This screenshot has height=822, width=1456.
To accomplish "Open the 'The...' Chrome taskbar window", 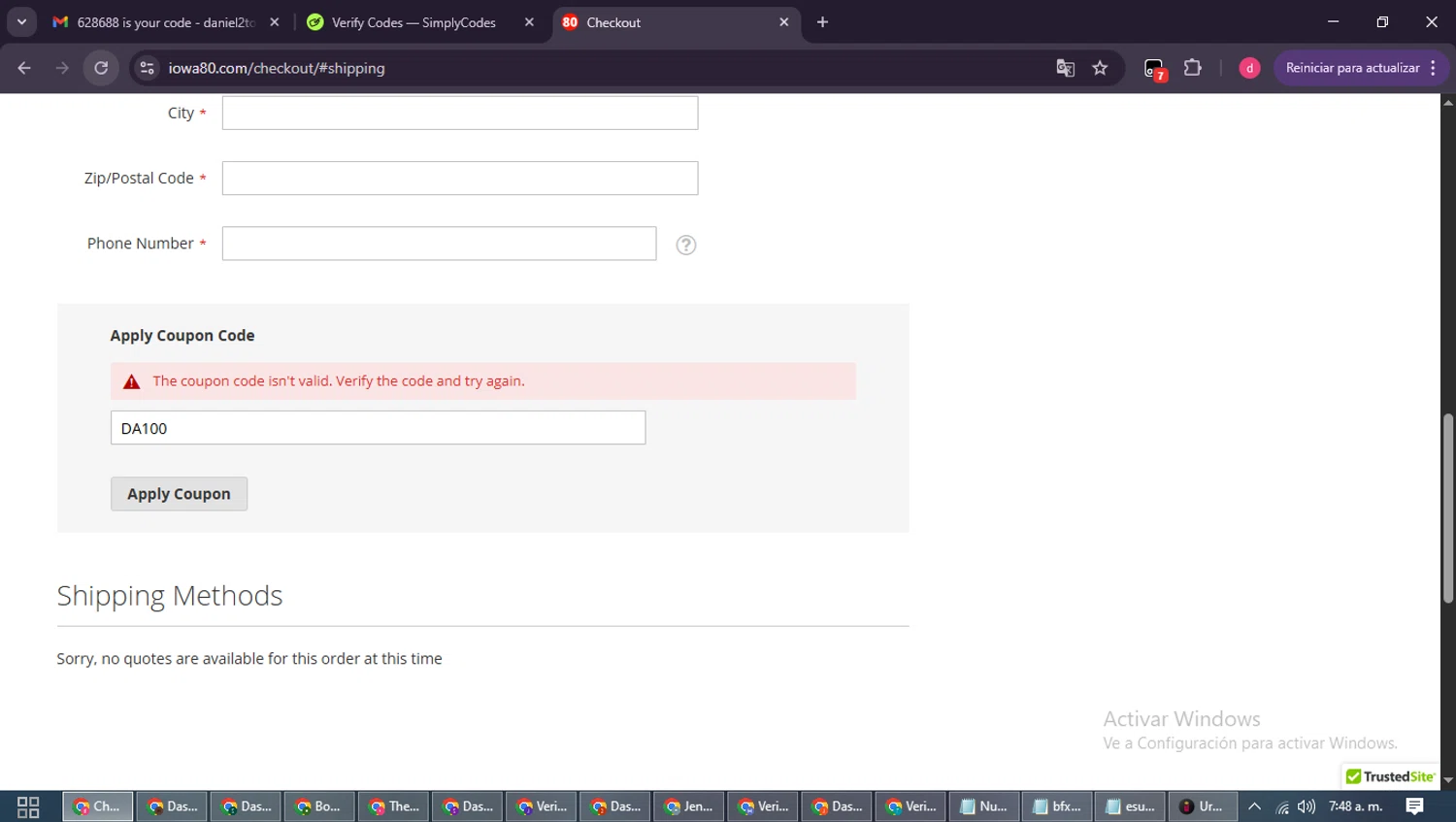I will (x=393, y=806).
